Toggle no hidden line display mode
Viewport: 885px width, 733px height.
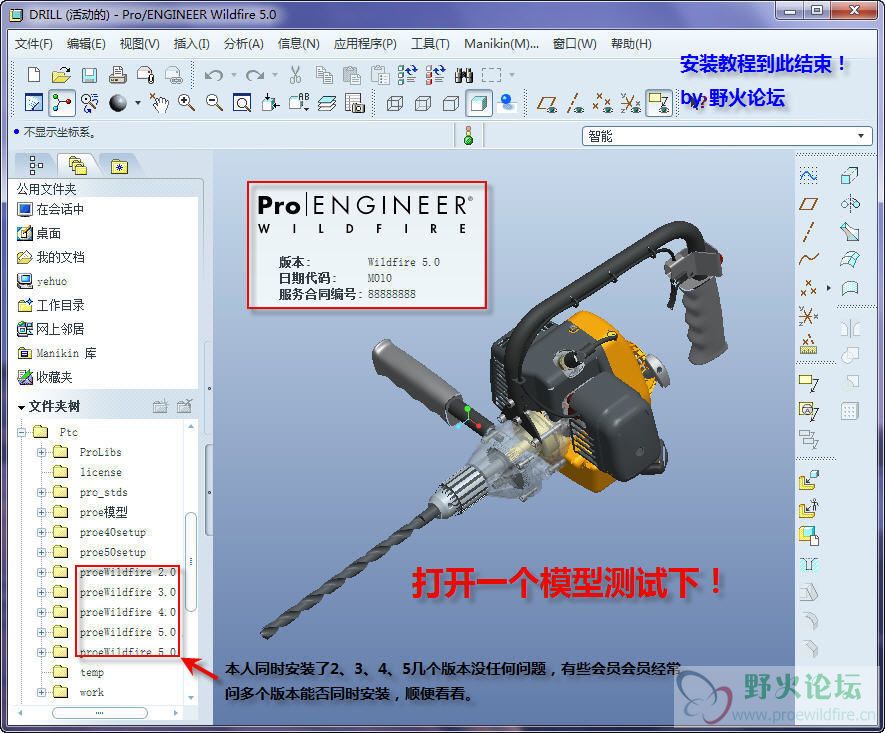450,103
